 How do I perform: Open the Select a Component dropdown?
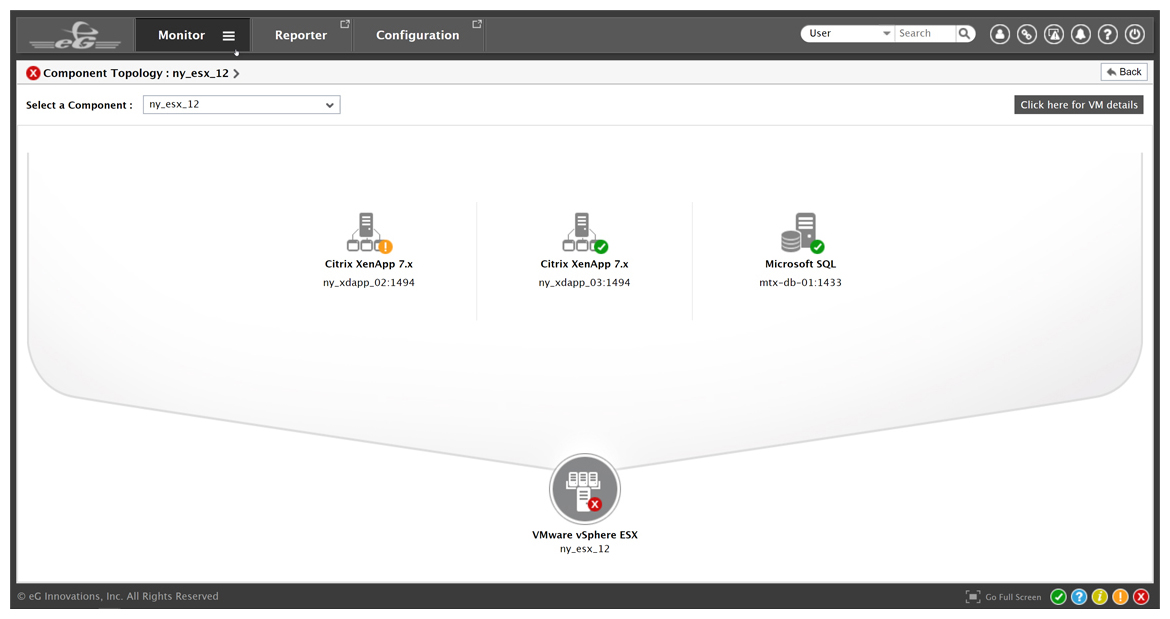point(242,104)
